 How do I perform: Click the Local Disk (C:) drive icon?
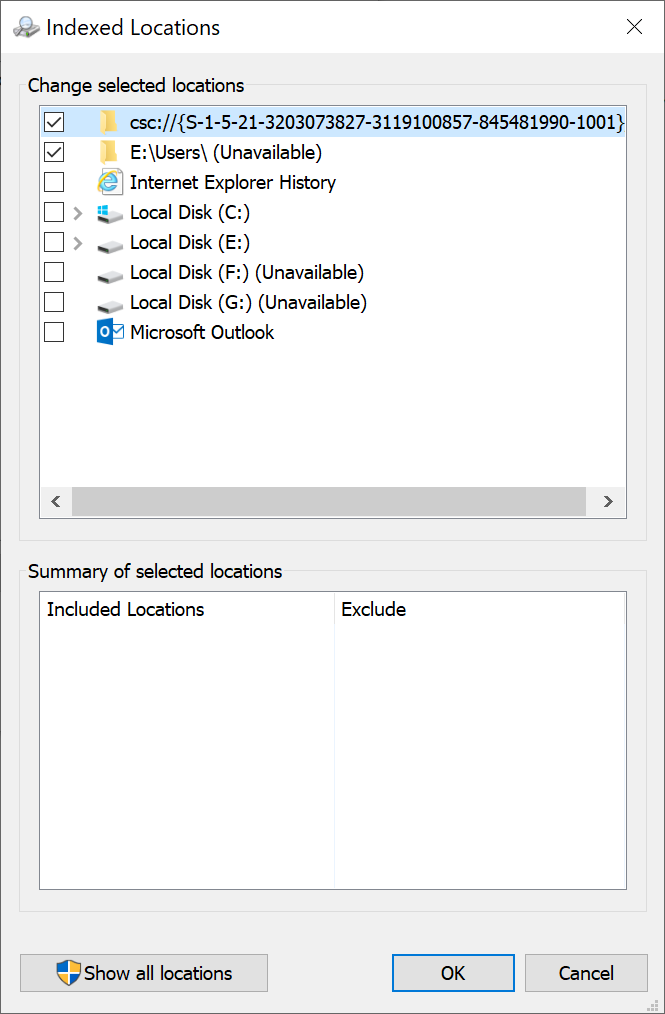[x=110, y=213]
